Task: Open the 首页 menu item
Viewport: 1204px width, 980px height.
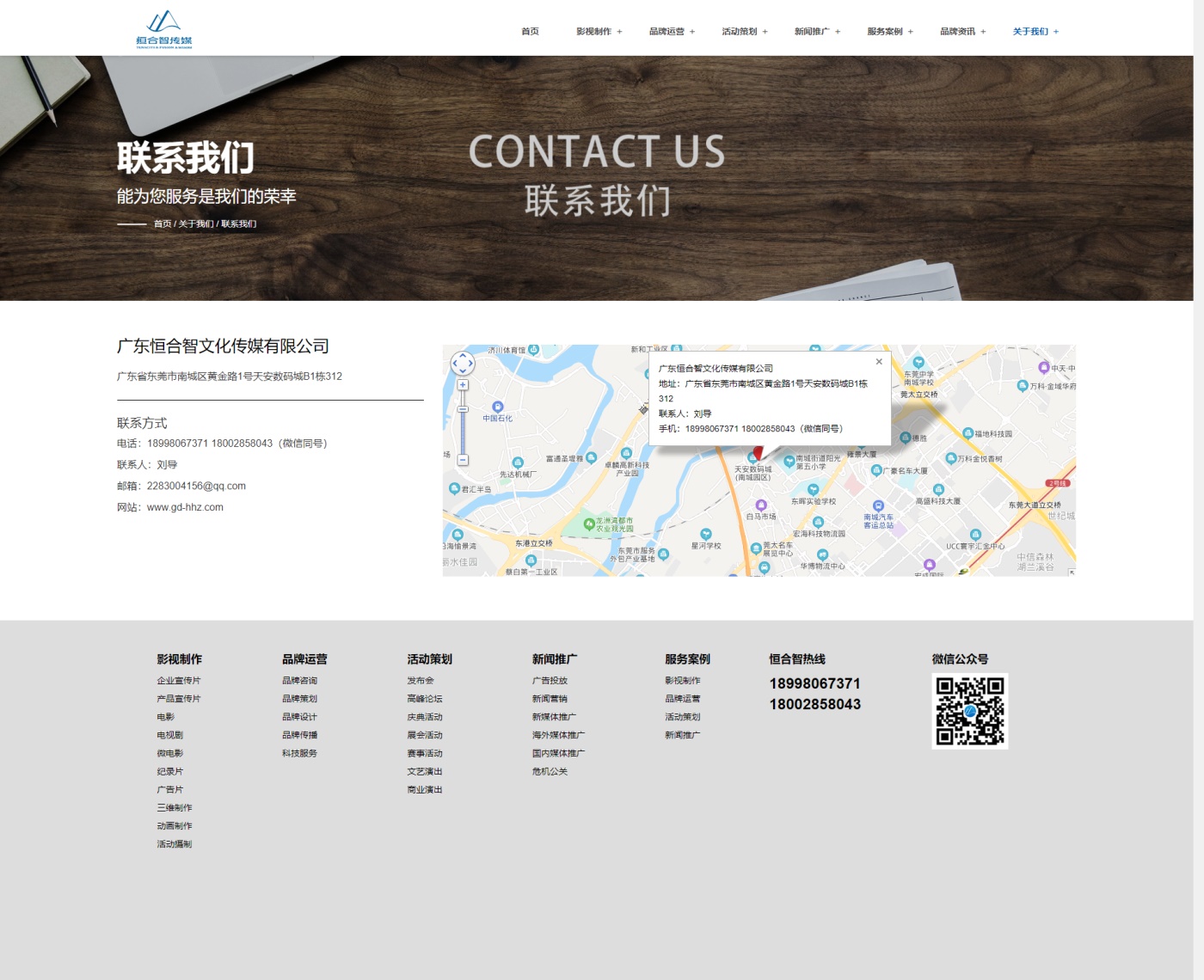Action: (530, 32)
